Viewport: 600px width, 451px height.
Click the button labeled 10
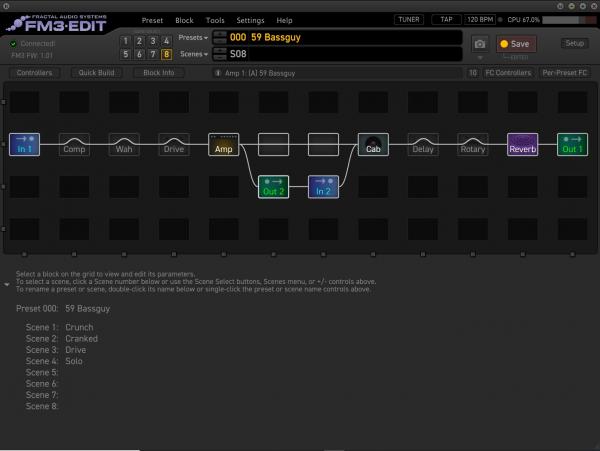(x=473, y=73)
